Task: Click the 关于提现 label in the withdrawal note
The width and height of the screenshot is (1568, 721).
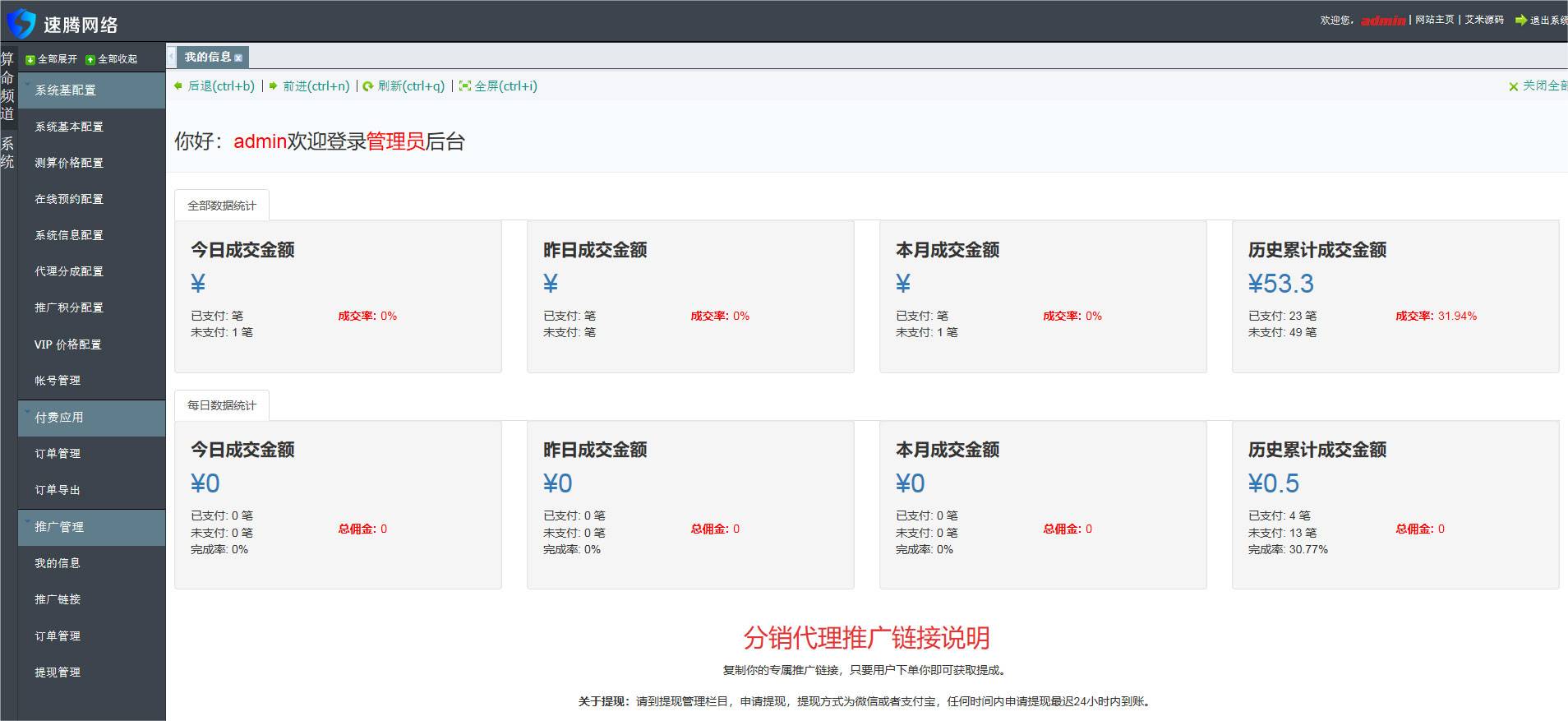Action: [x=604, y=701]
